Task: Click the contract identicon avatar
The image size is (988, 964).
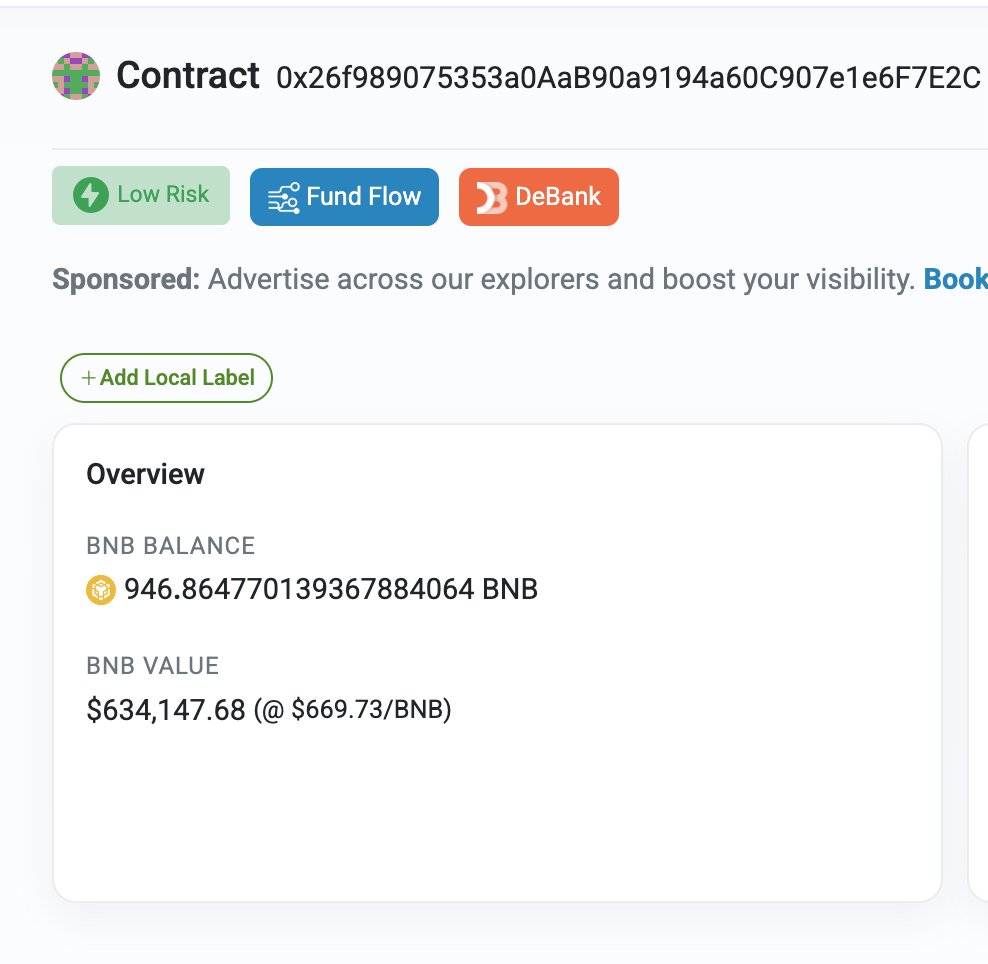Action: tap(76, 76)
